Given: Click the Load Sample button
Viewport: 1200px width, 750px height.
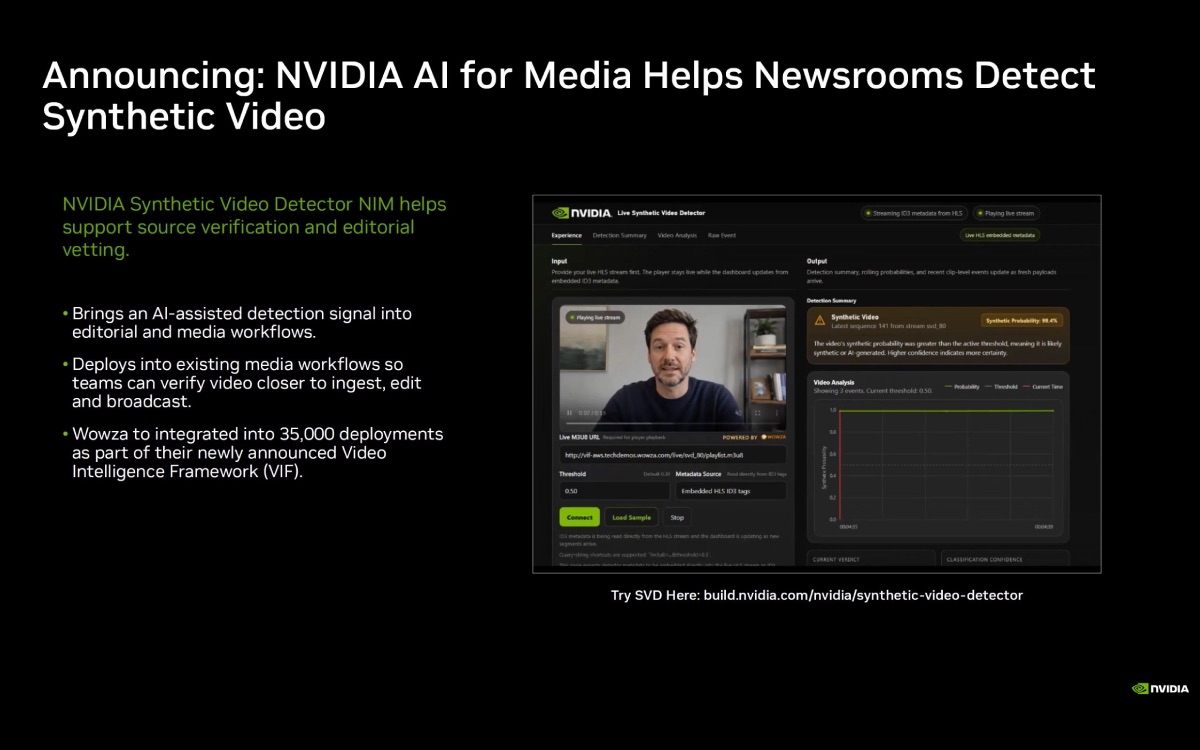Looking at the screenshot, I should click(631, 517).
